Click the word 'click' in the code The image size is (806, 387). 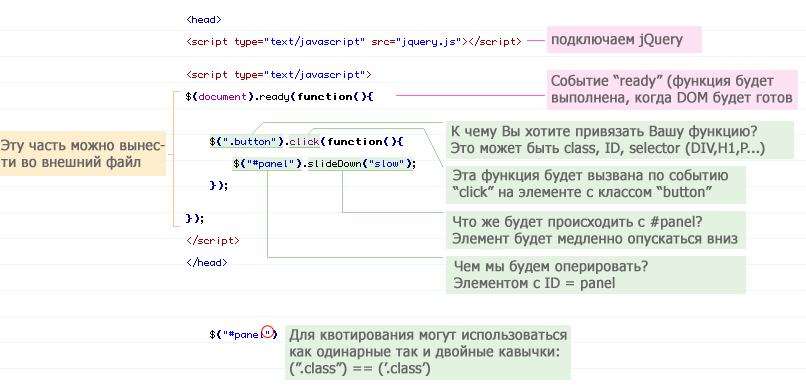pos(304,141)
